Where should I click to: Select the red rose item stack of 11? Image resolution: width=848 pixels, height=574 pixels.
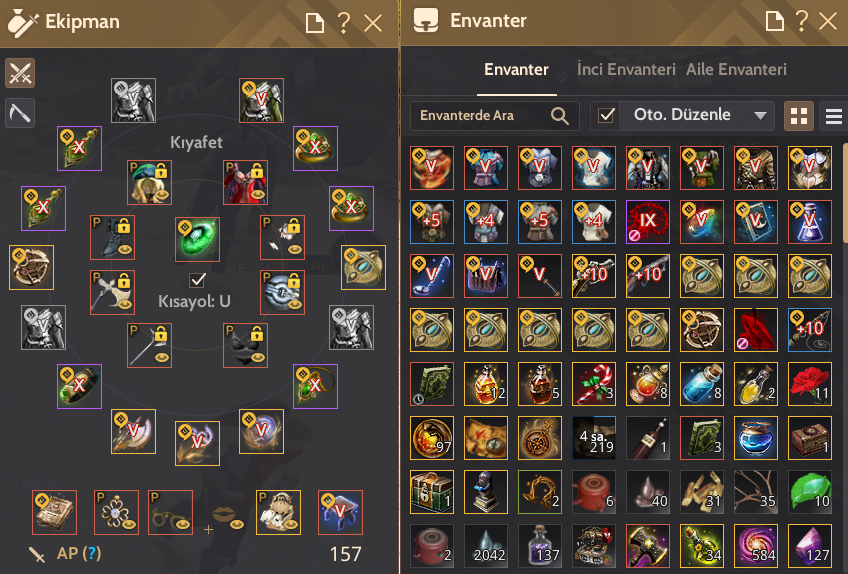(810, 384)
